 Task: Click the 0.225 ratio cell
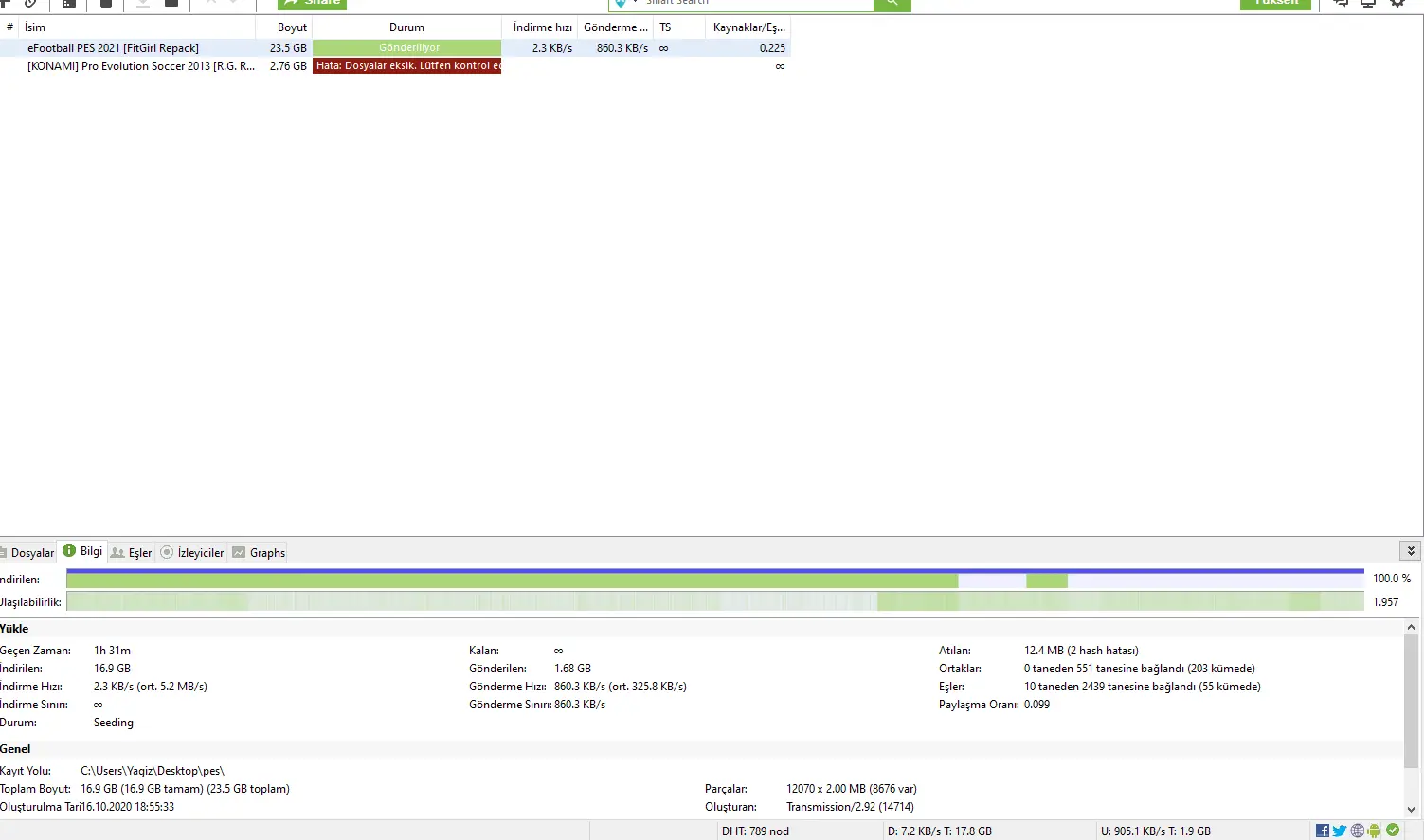[772, 48]
